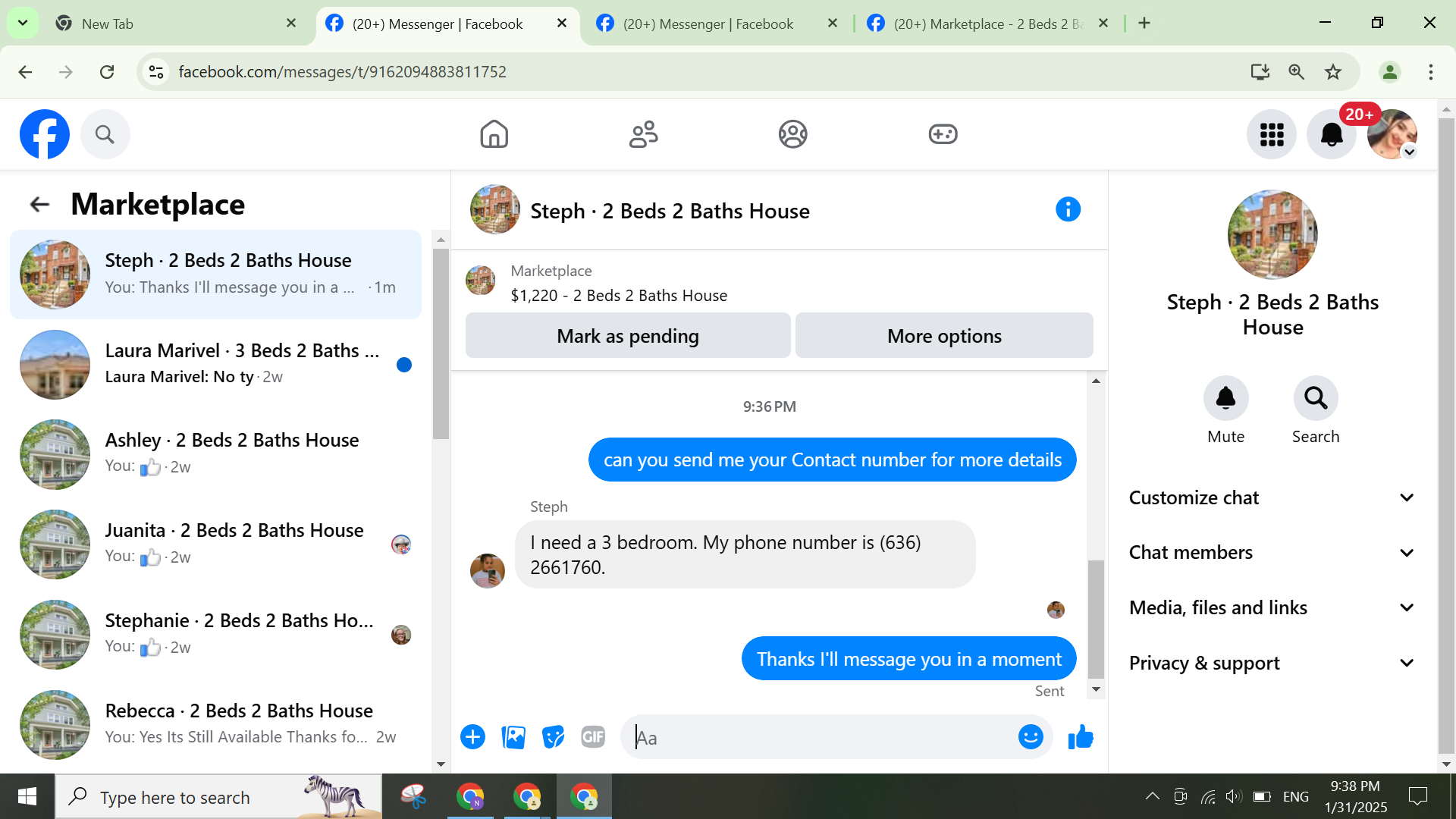The width and height of the screenshot is (1456, 819).
Task: Open Rebecca 2 Beds 2 Baths House chat
Action: coord(215,725)
